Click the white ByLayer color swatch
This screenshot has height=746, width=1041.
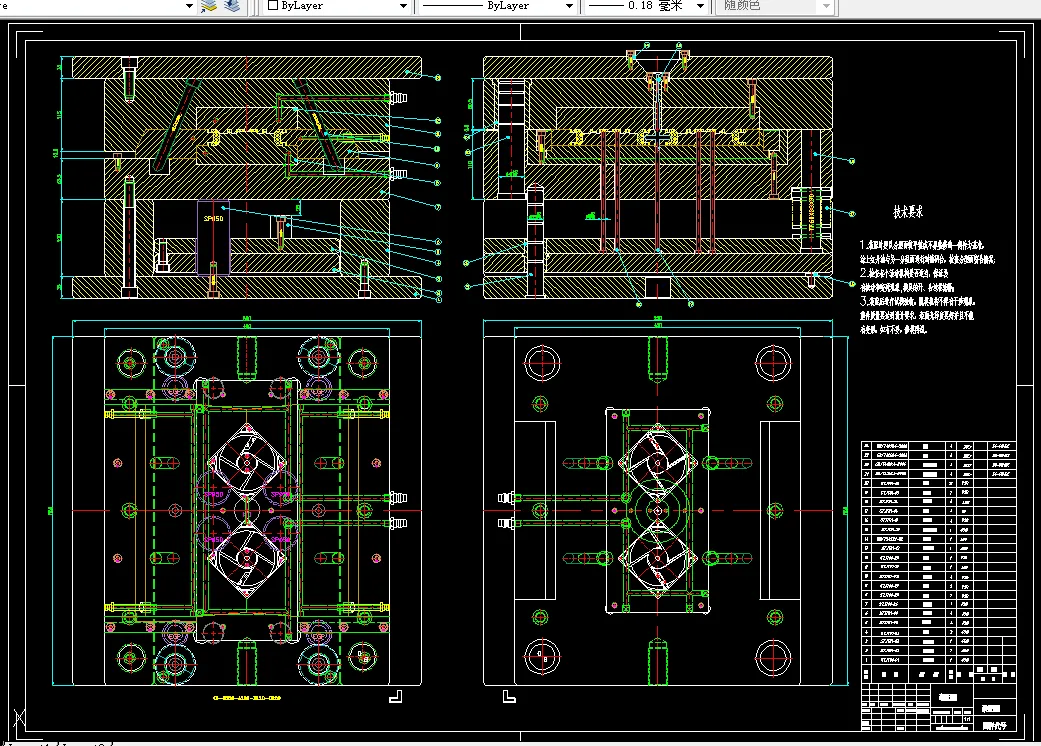click(x=273, y=6)
